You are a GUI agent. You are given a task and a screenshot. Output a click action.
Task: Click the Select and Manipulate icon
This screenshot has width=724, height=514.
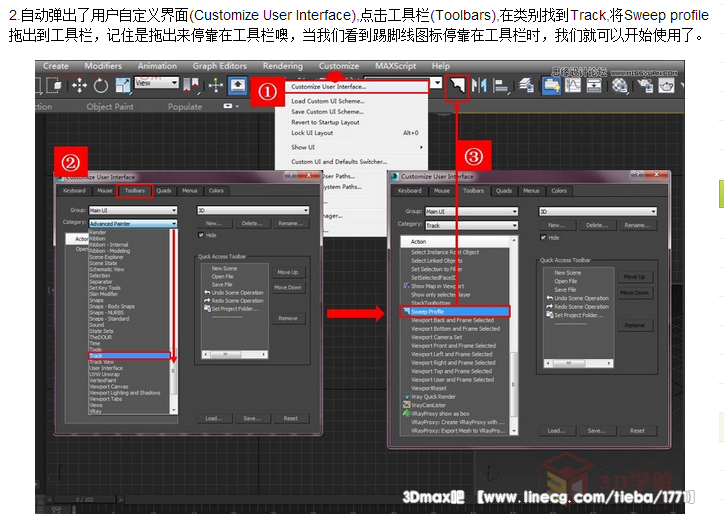tap(216, 85)
